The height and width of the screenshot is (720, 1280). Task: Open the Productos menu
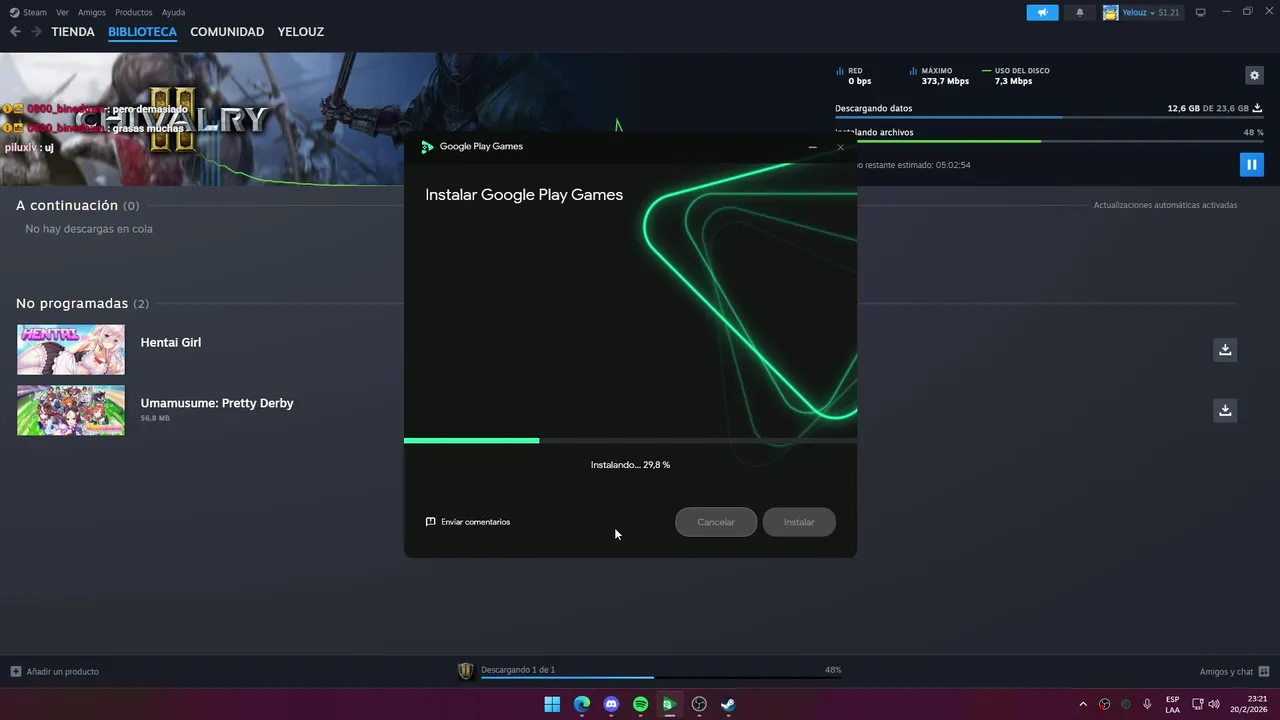(x=134, y=12)
